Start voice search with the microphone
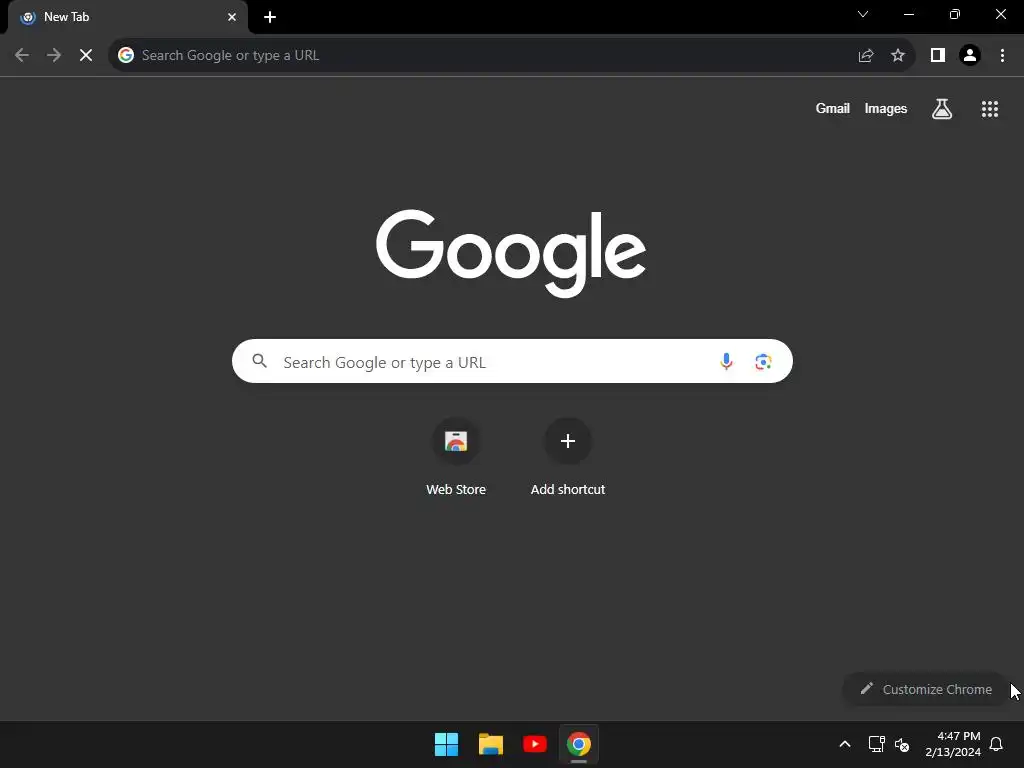Viewport: 1024px width, 768px height. pyautogui.click(x=726, y=361)
